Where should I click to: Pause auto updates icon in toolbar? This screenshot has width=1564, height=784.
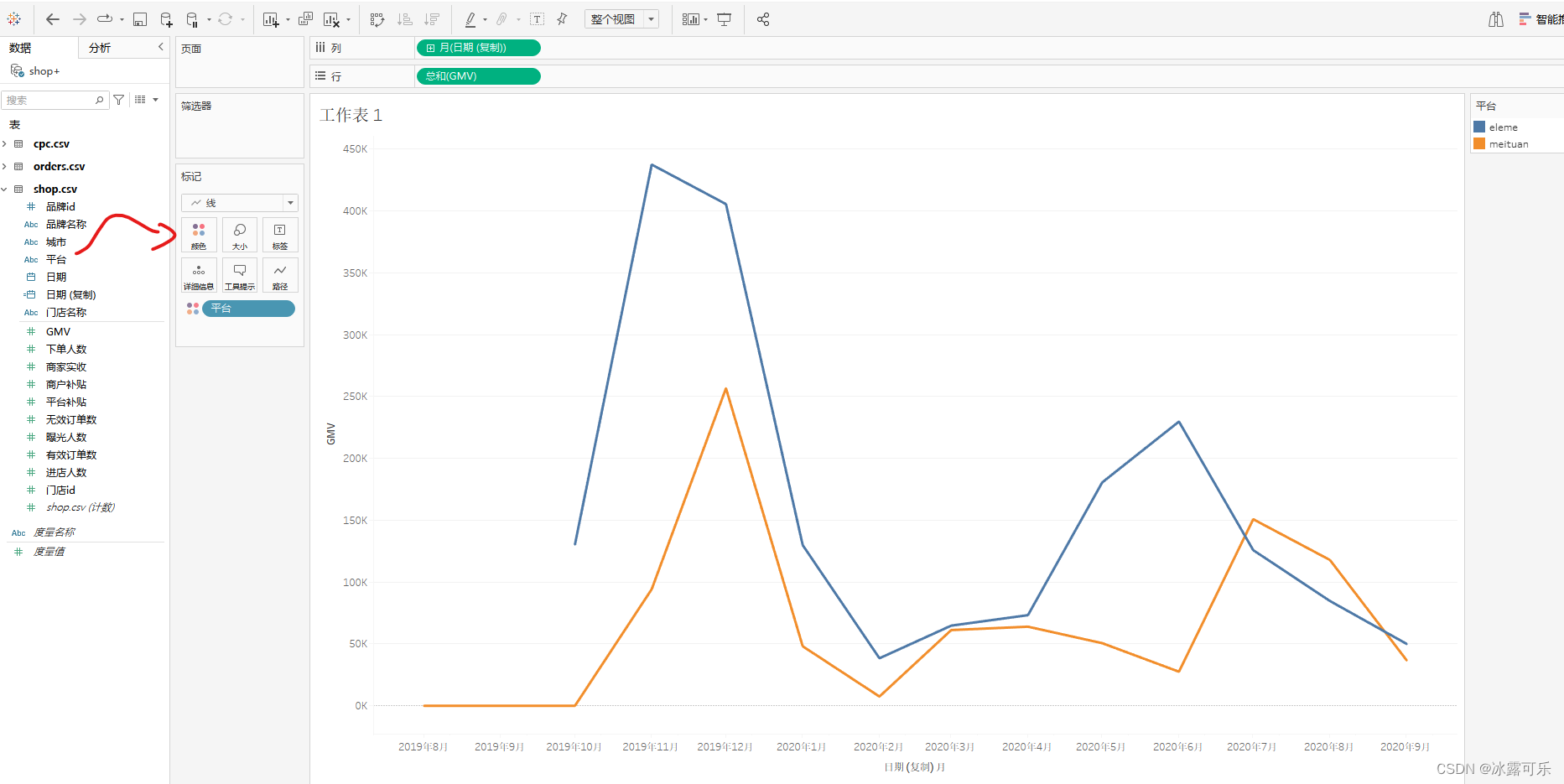coord(192,19)
